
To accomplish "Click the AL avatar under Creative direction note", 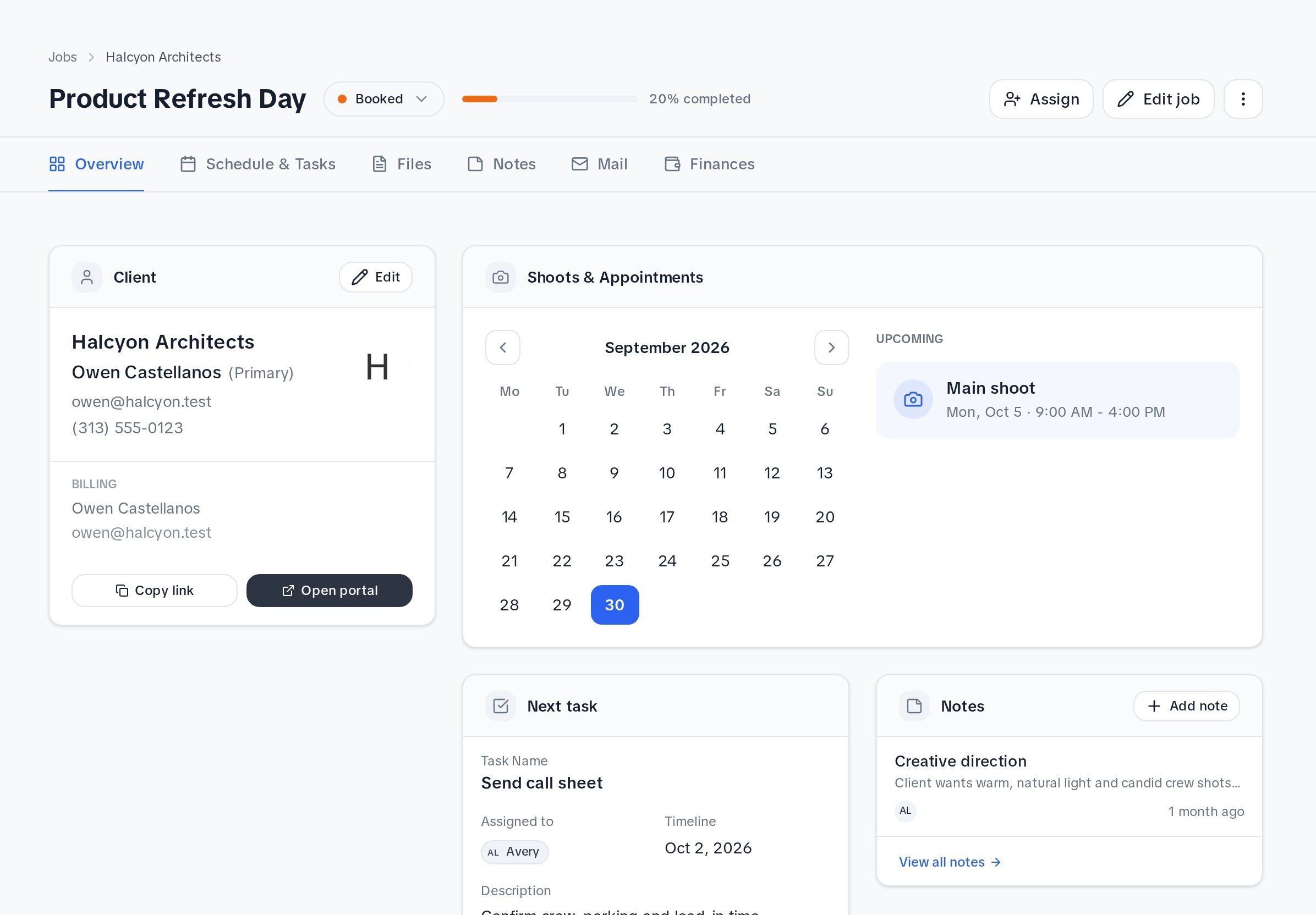I will [905, 811].
